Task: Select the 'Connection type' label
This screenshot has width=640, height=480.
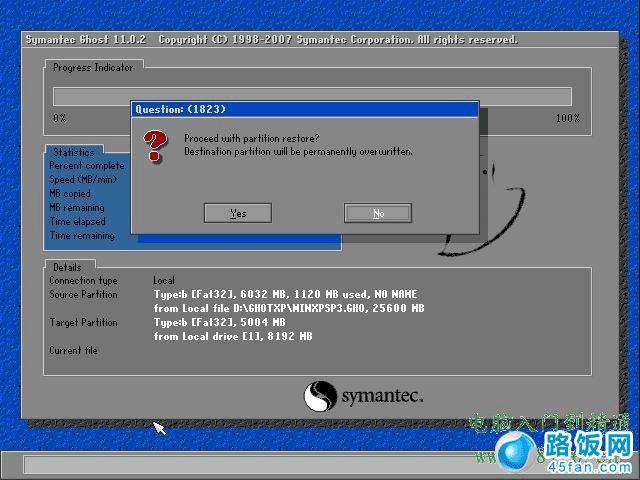Action: (x=83, y=280)
